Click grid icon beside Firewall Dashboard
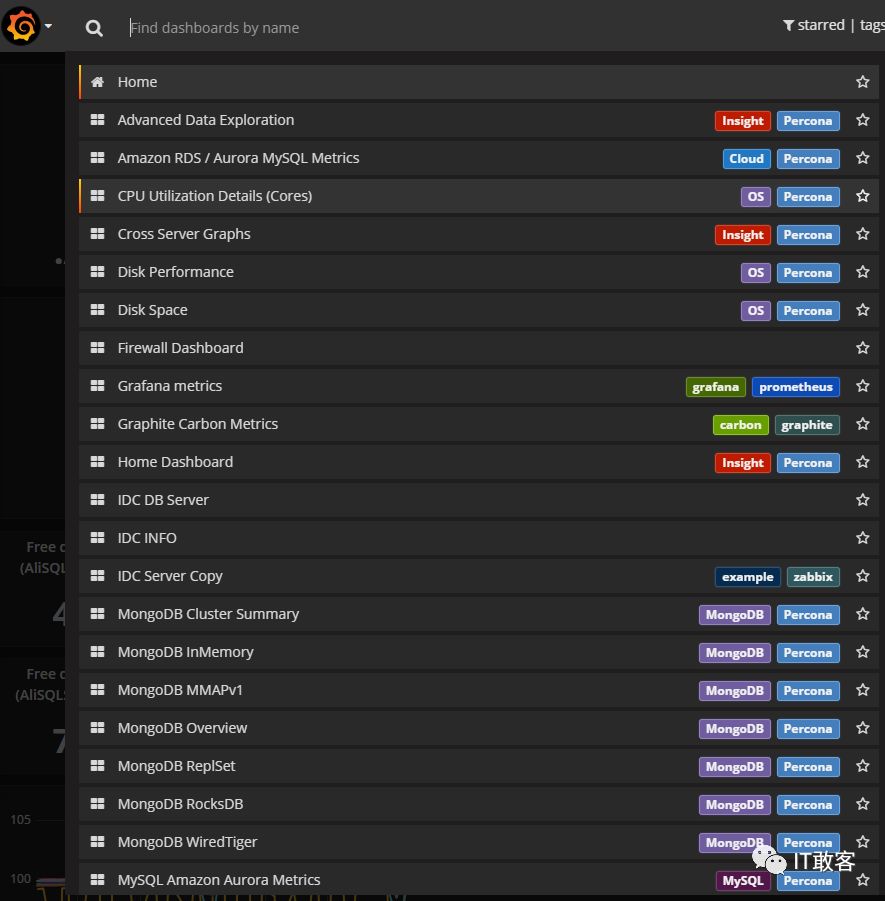The height and width of the screenshot is (901, 885). point(97,348)
